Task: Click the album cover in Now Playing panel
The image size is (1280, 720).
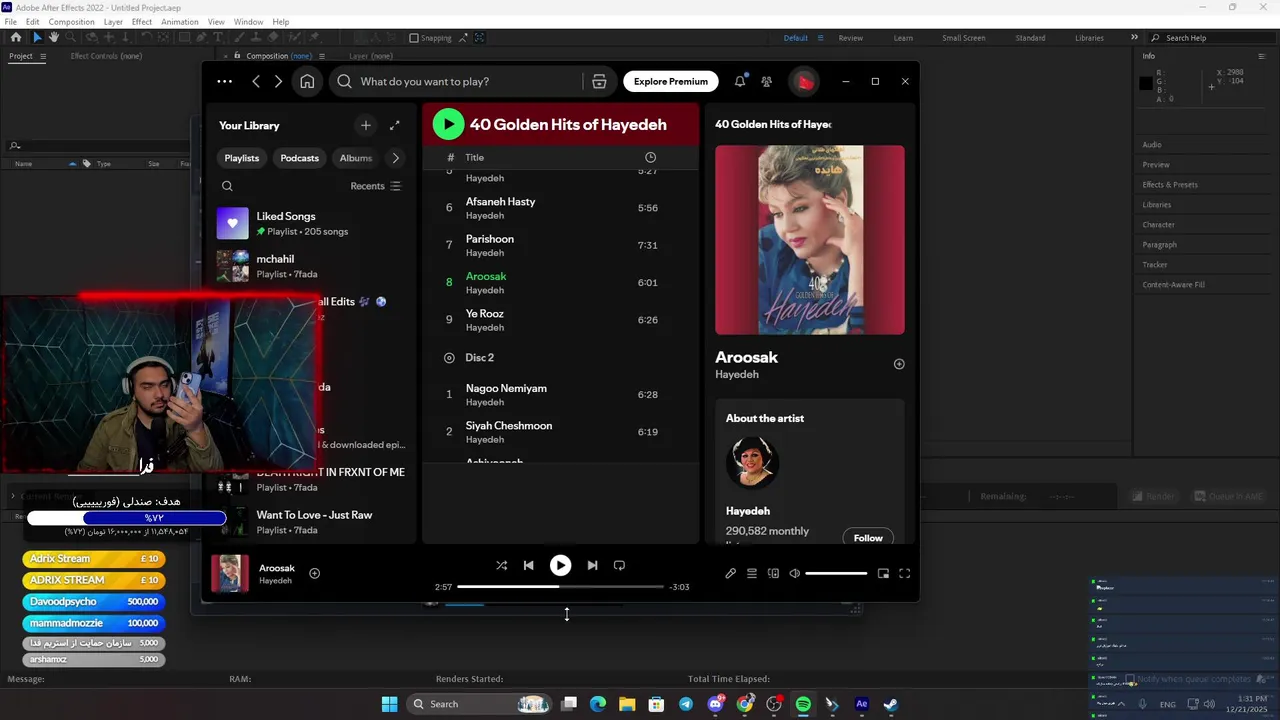Action: pyautogui.click(x=810, y=240)
